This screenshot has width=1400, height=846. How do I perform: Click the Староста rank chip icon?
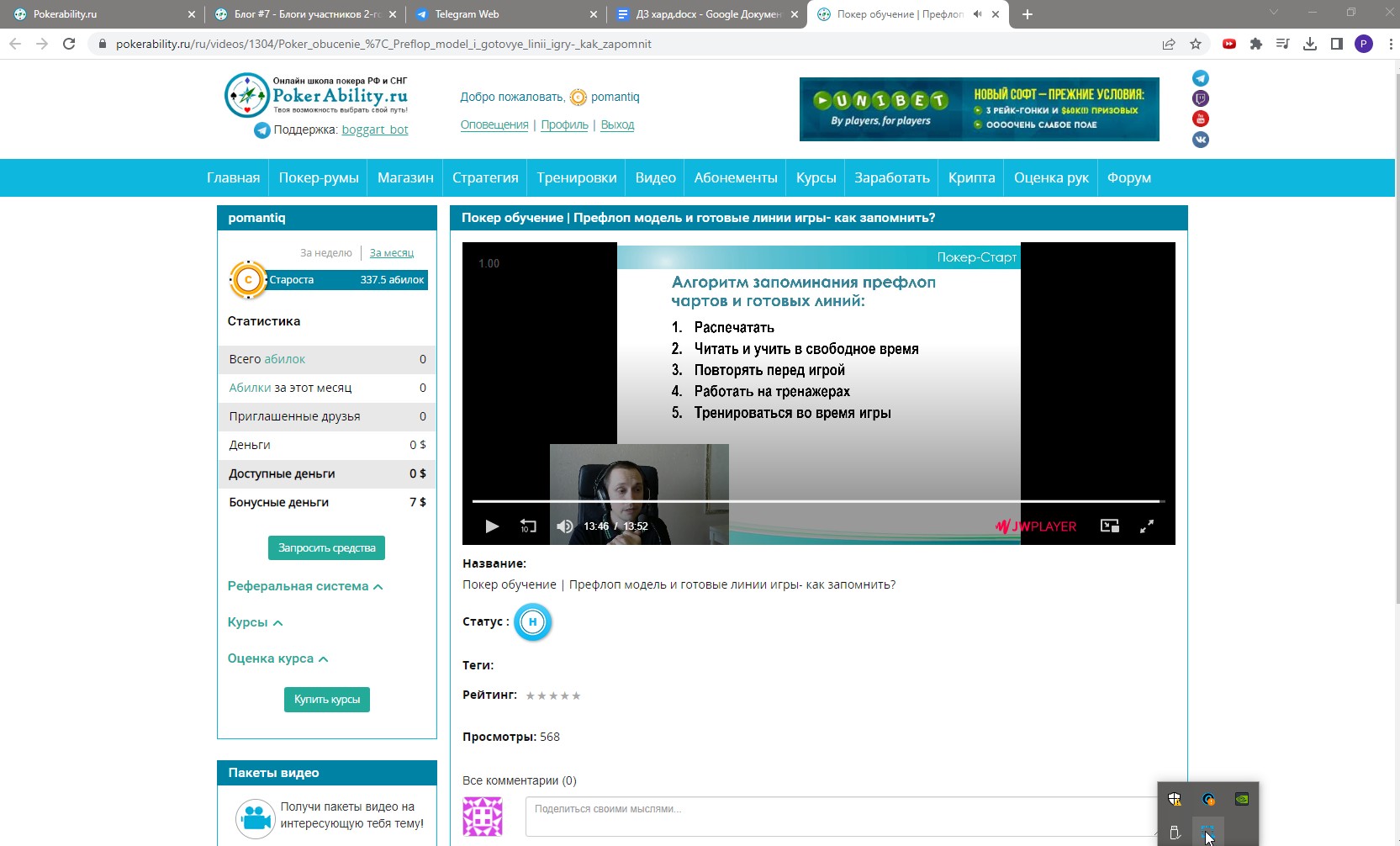[x=248, y=280]
